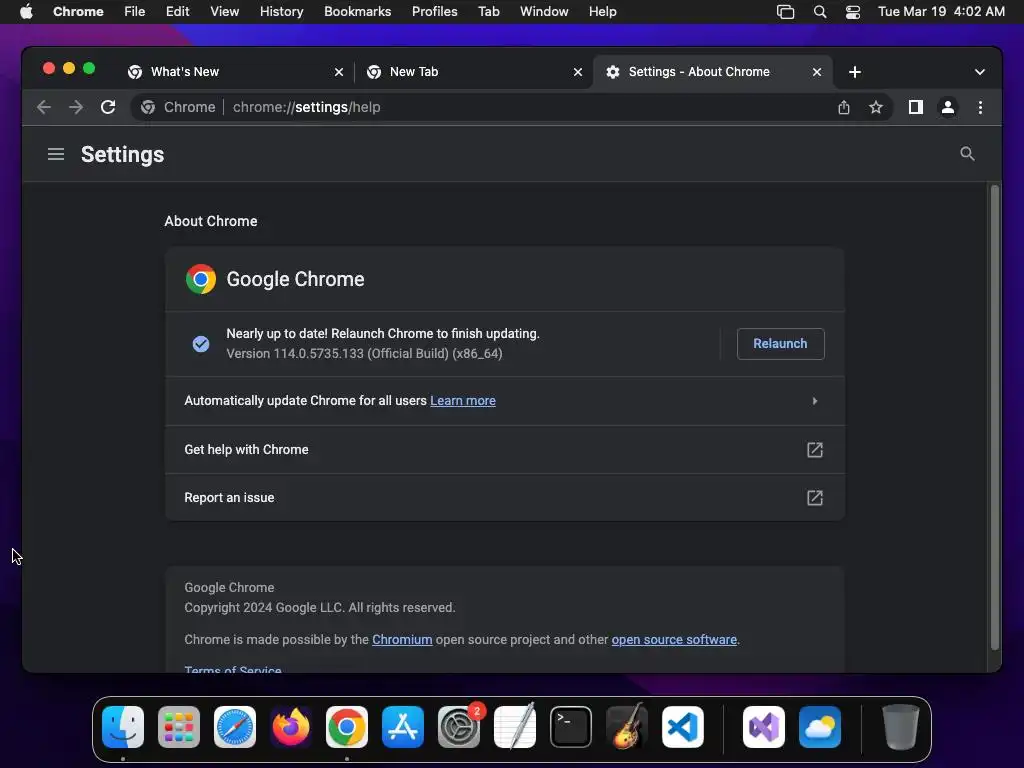Reload the current page
The image size is (1024, 768).
[x=108, y=107]
